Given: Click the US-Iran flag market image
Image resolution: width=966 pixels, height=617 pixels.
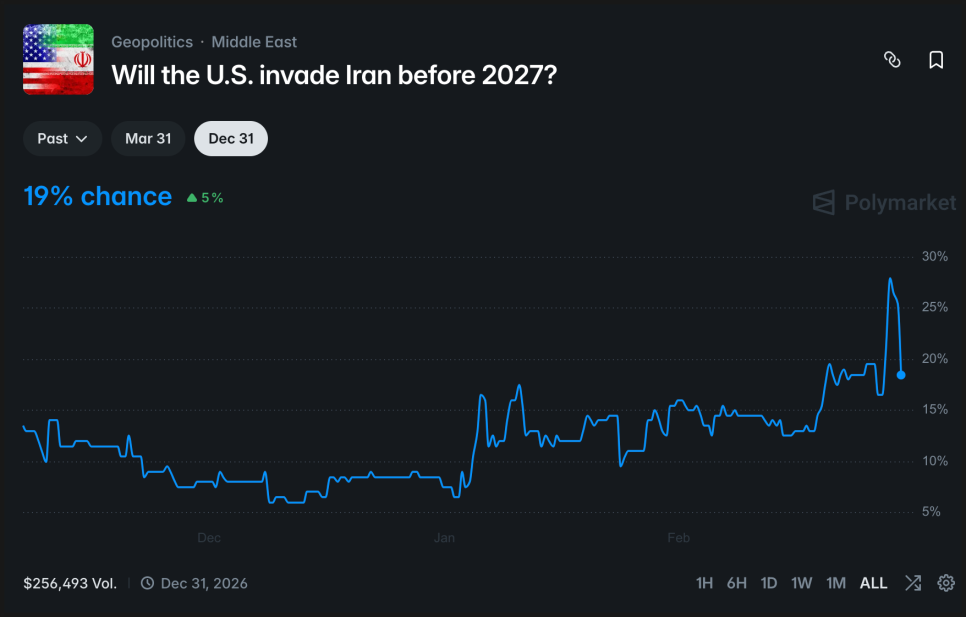Looking at the screenshot, I should [58, 59].
